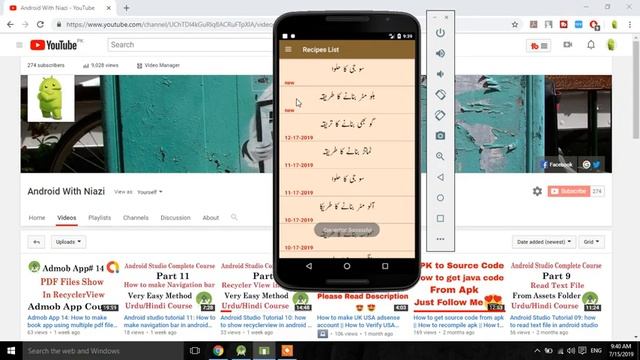The width and height of the screenshot is (640, 360).
Task: Open Video Manager link
Action: [158, 65]
